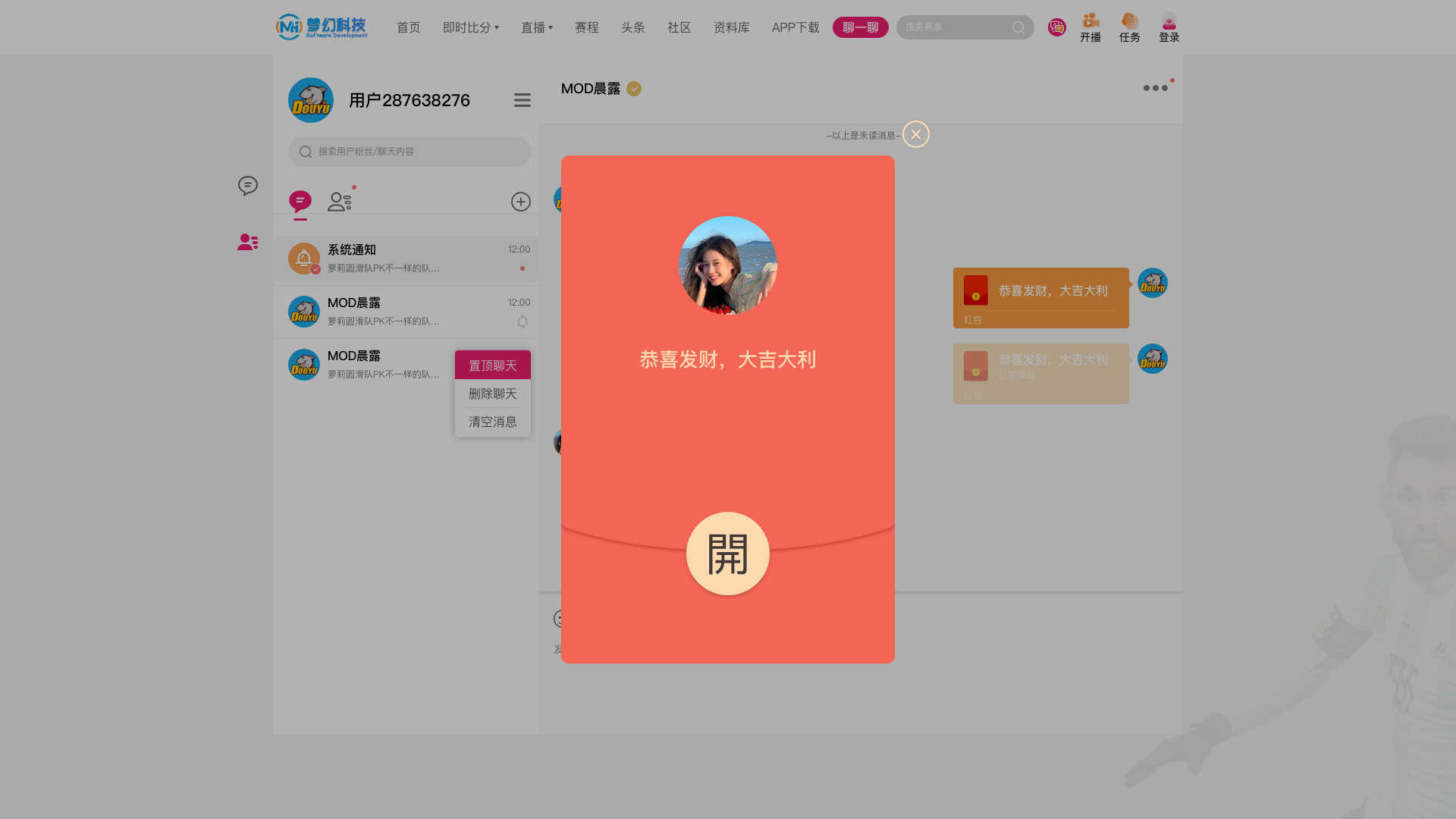Open the already-claimed 已被领取 red packet
This screenshot has height=819, width=1456.
tap(1041, 374)
